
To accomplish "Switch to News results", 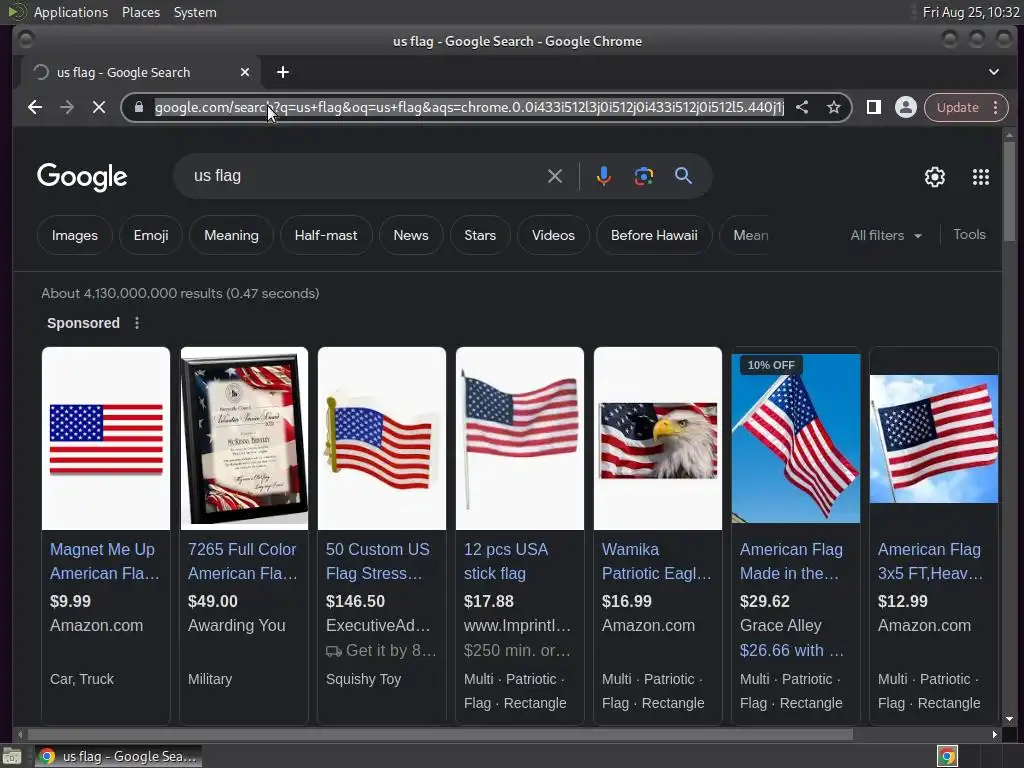I will [411, 235].
